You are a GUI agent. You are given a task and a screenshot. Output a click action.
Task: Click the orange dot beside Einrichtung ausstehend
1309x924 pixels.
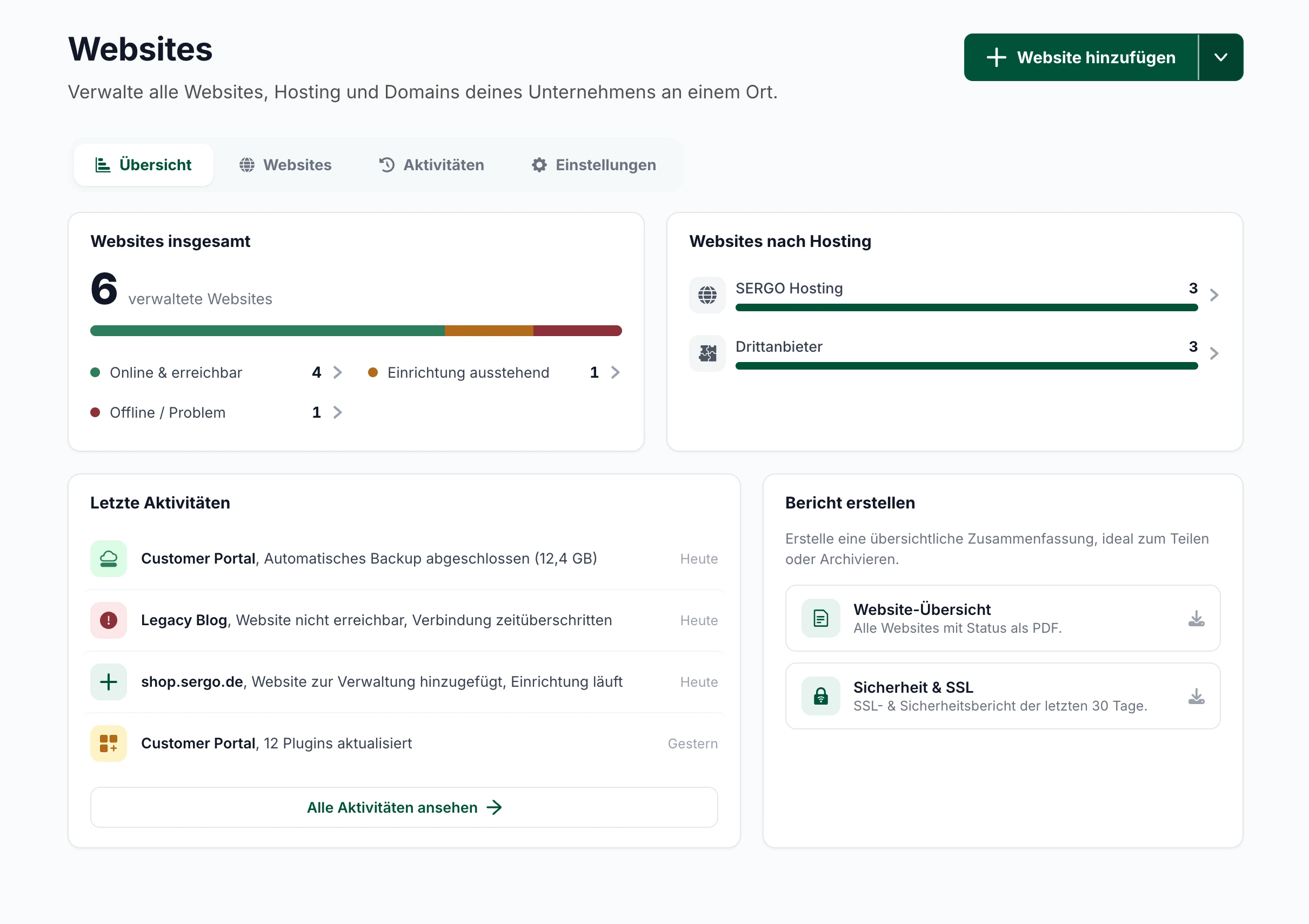point(373,373)
